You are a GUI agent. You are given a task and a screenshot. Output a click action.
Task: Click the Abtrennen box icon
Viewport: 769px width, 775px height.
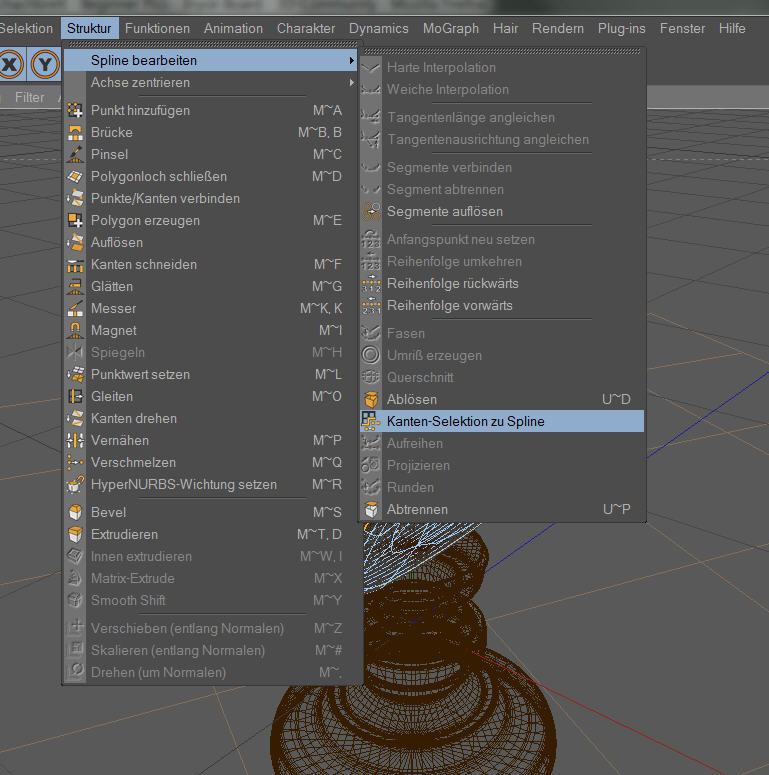371,509
